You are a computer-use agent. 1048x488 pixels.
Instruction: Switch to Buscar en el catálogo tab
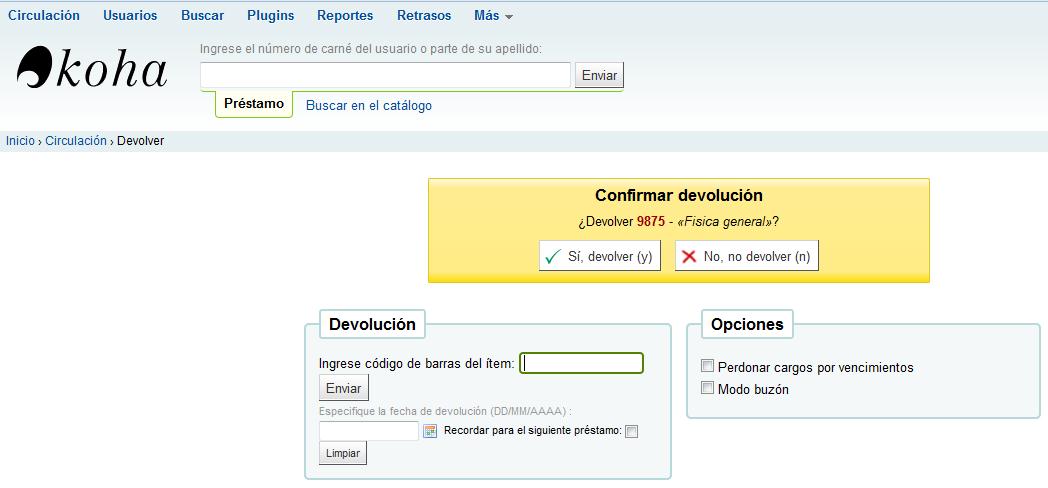369,105
